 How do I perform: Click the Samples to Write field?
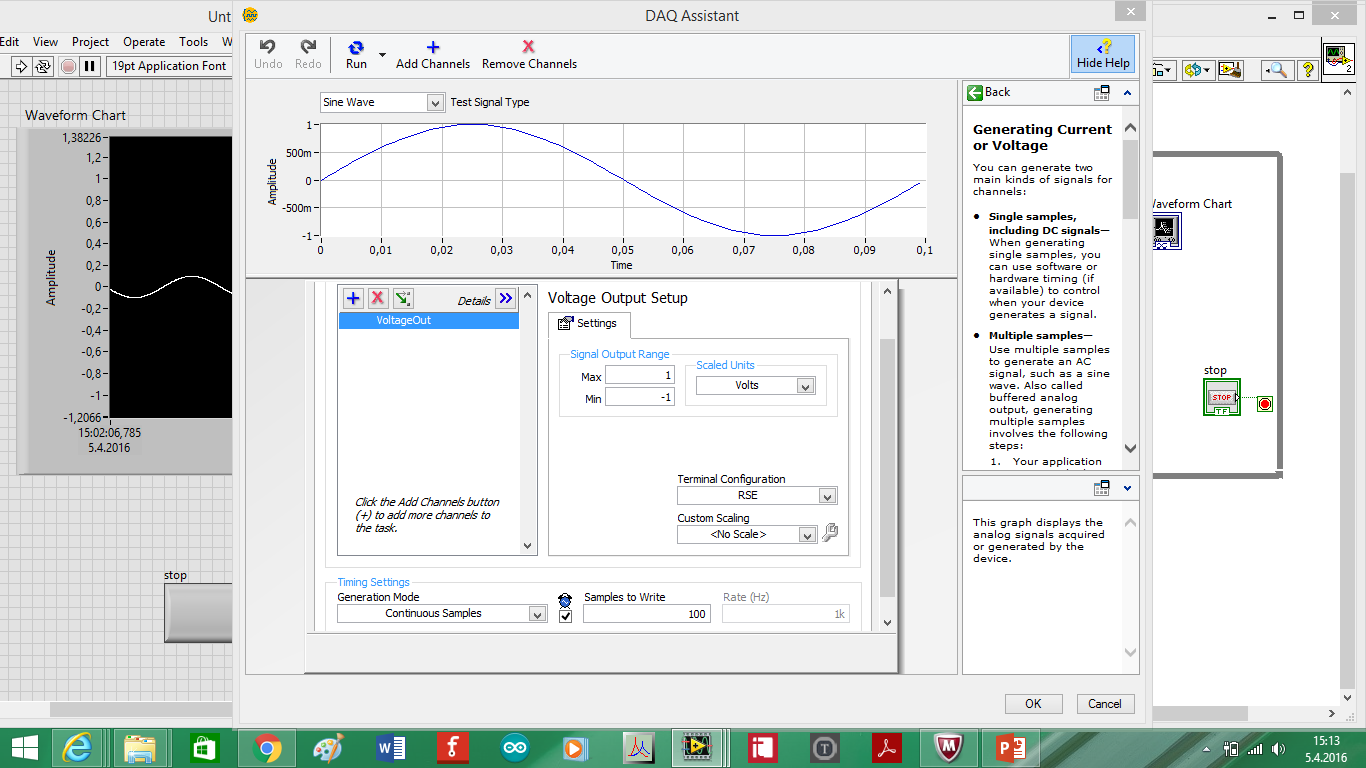tap(647, 614)
